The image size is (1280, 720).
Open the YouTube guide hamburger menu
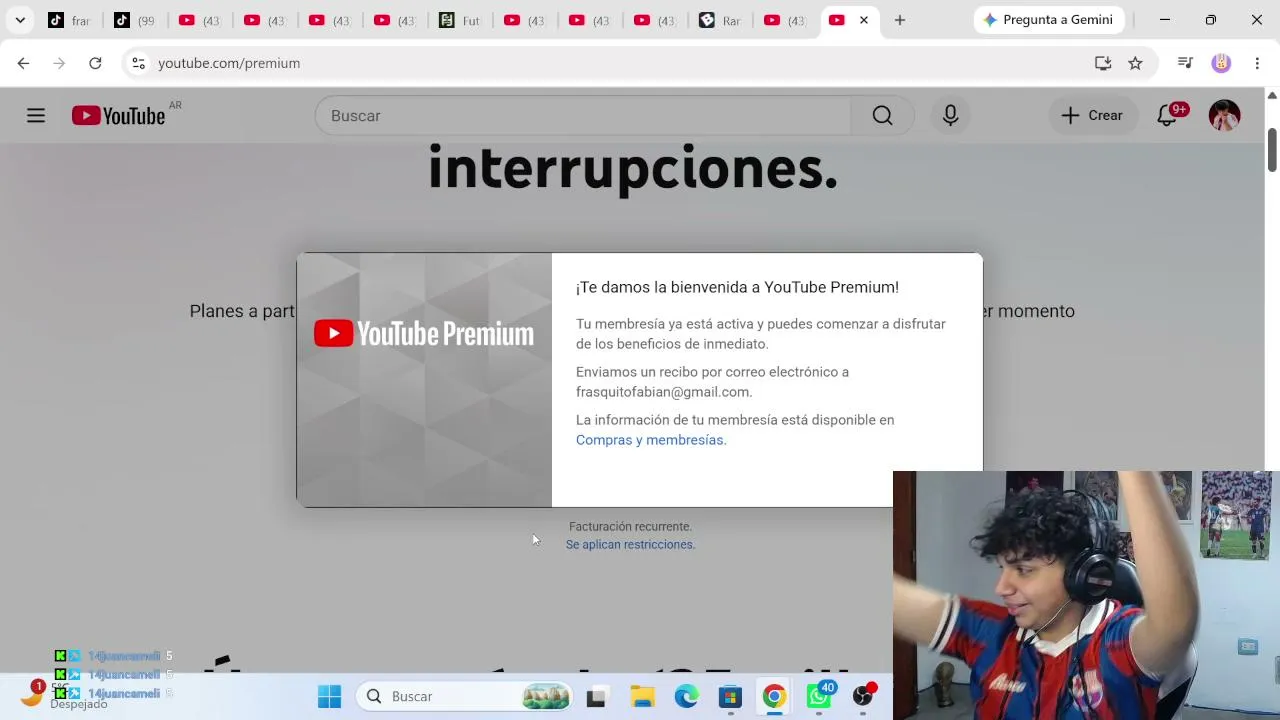(x=36, y=116)
